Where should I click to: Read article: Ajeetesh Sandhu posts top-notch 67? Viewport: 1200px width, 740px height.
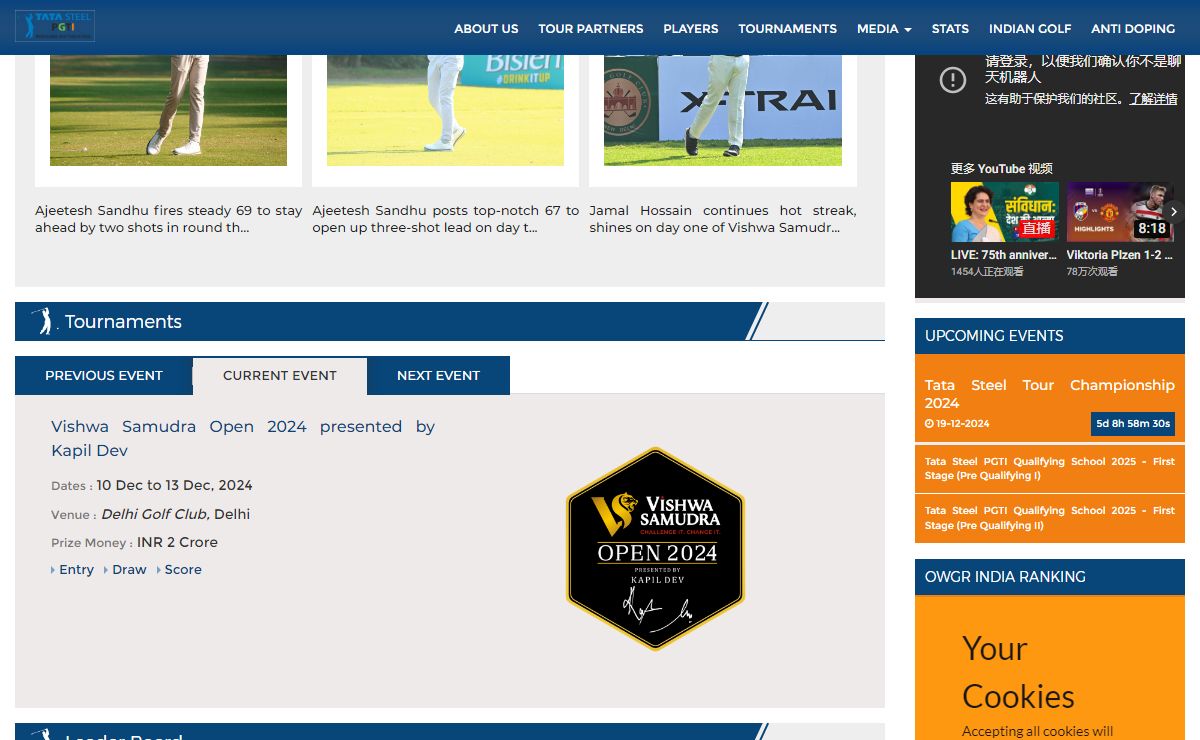[x=445, y=219]
